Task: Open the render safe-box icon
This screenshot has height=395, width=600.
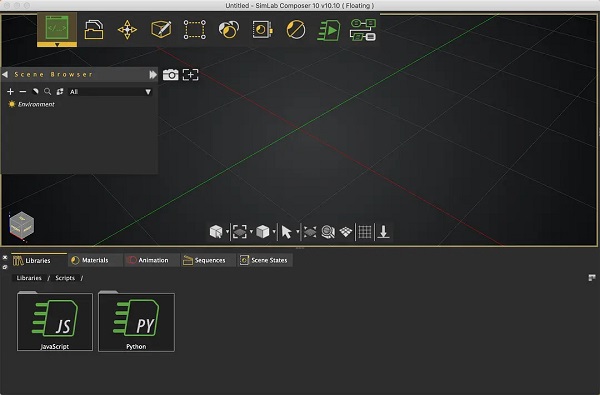Action: [262, 29]
